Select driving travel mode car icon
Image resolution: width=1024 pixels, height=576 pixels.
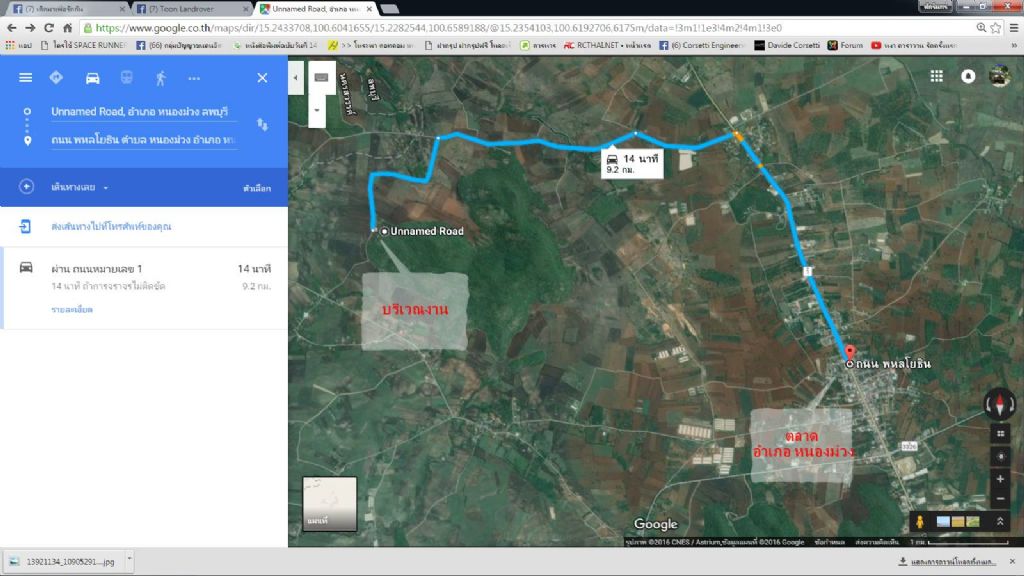pos(92,78)
